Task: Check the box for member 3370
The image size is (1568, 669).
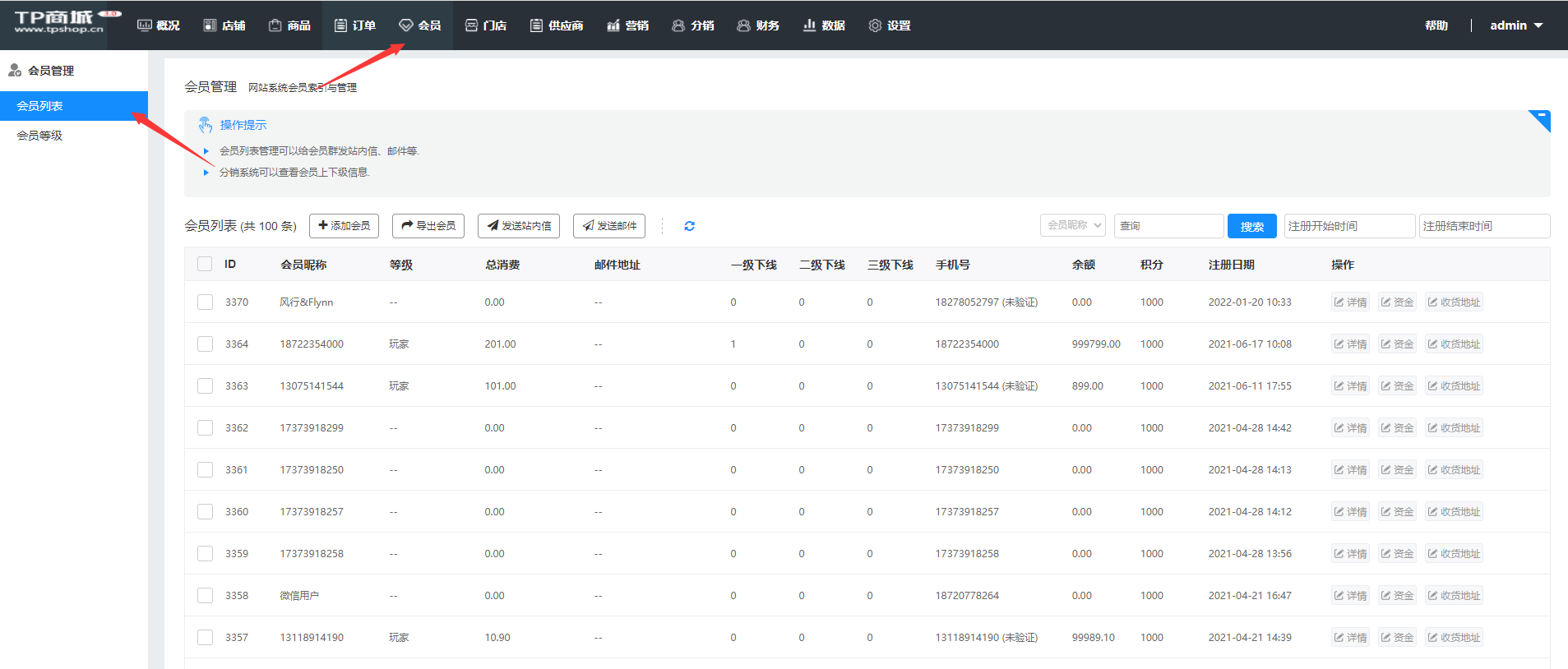Action: click(205, 302)
